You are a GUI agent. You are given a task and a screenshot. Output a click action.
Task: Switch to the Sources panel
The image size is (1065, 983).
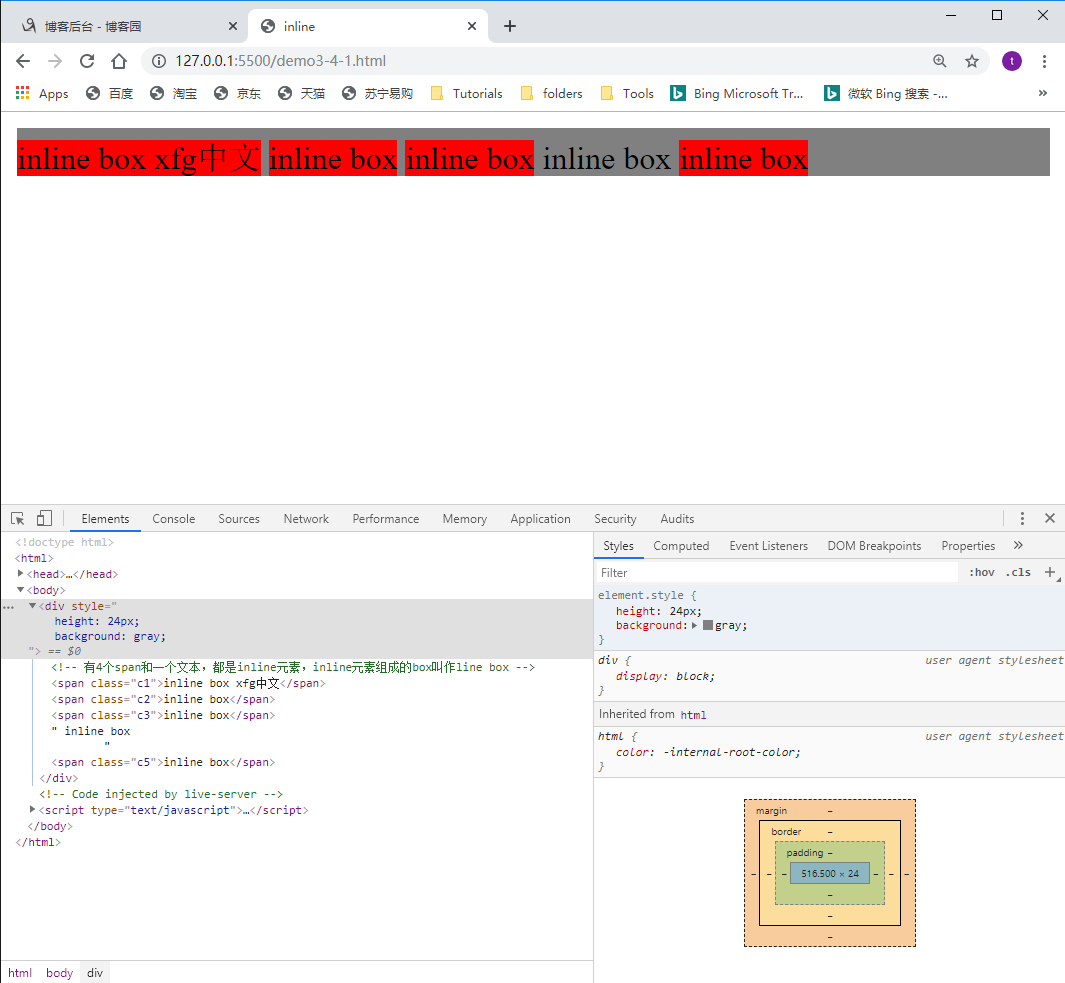[x=239, y=519]
